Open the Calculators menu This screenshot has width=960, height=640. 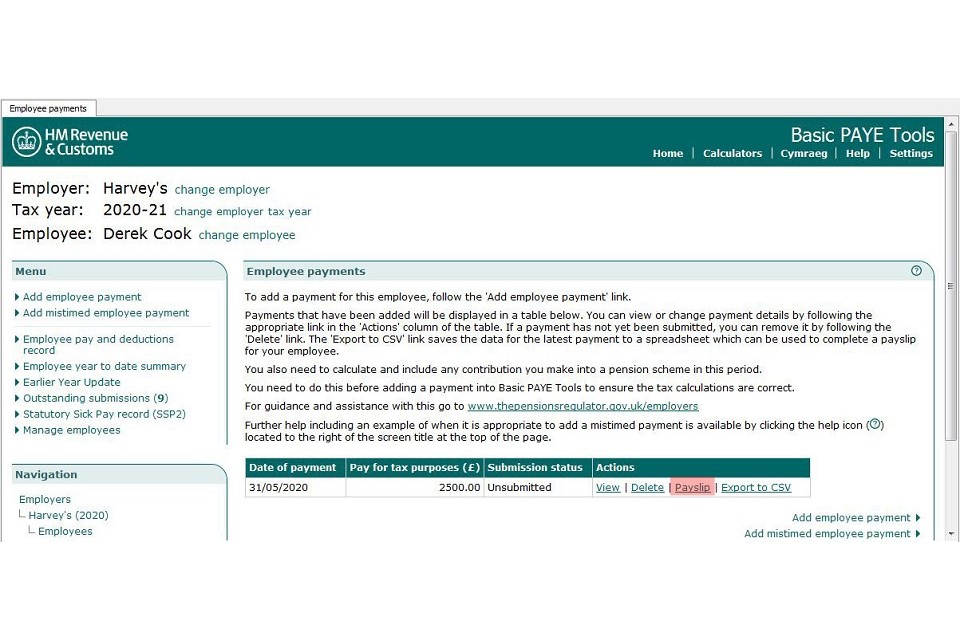(x=732, y=153)
